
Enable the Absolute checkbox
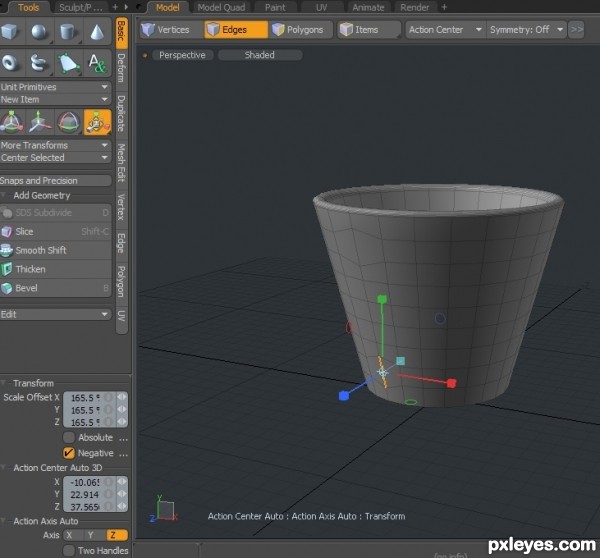point(69,437)
